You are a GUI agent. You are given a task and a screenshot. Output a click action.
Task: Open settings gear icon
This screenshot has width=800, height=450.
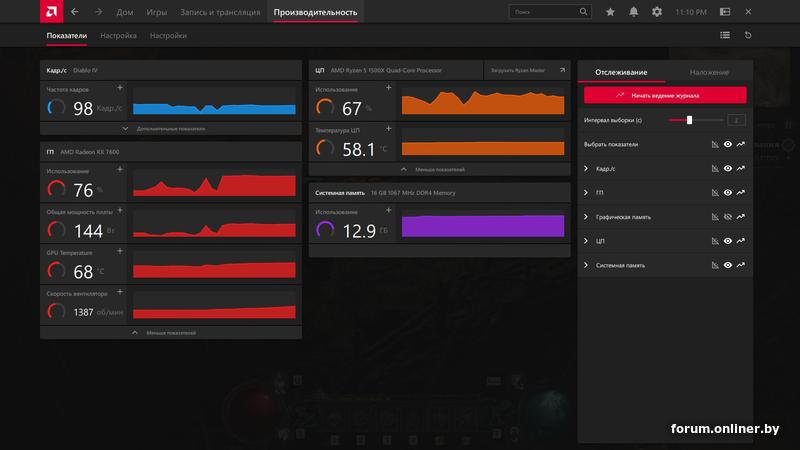657,12
